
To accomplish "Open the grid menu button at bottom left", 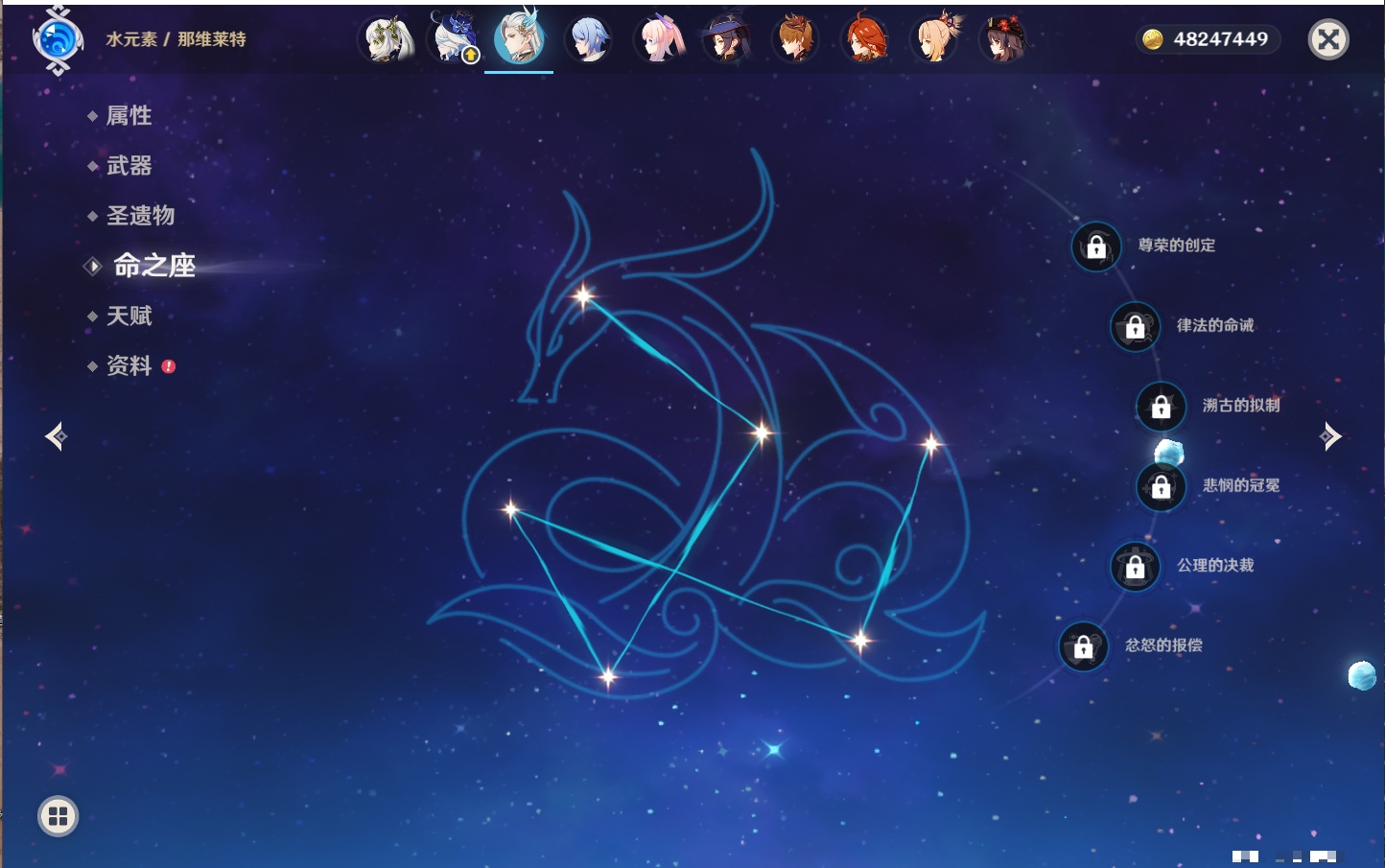I will pyautogui.click(x=58, y=816).
